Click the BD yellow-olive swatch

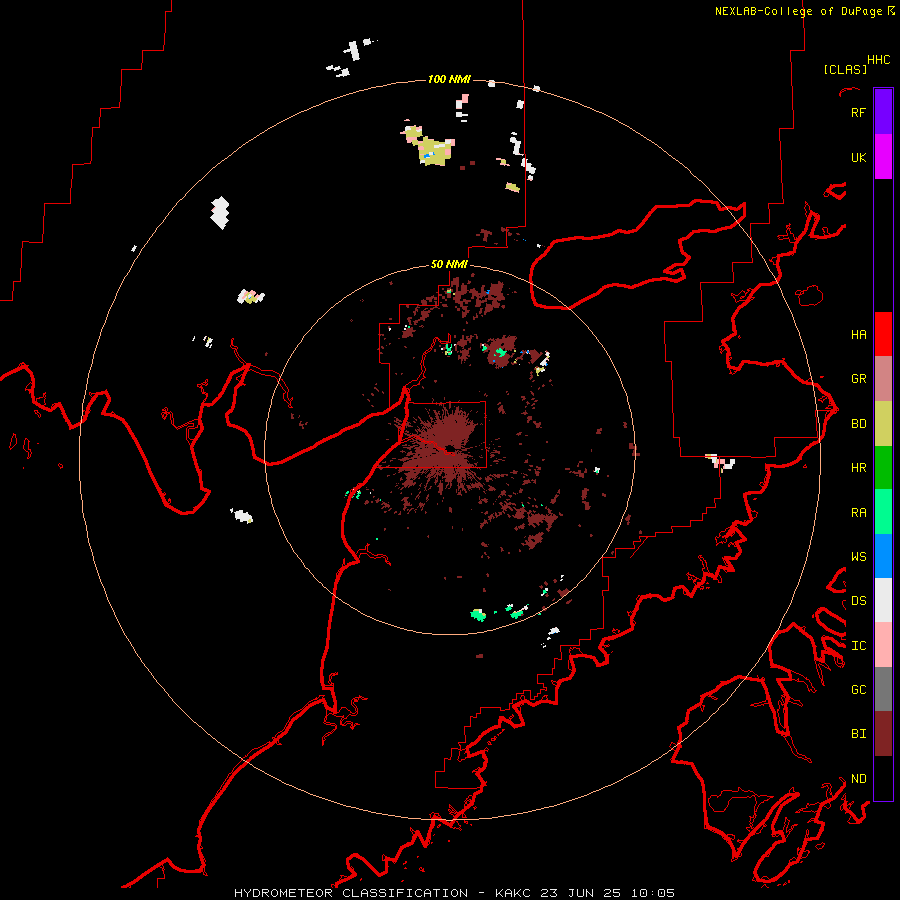tap(883, 423)
